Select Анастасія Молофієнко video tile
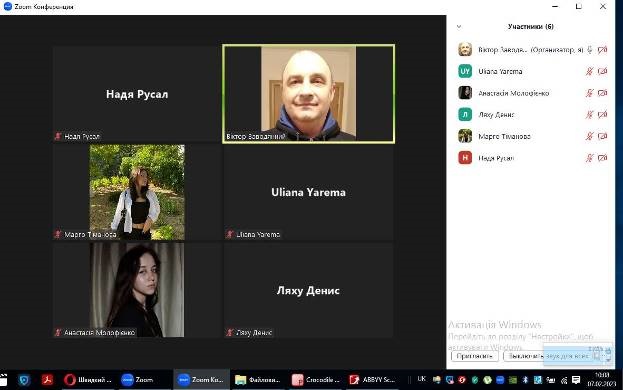This screenshot has height=390, width=623. click(137, 290)
